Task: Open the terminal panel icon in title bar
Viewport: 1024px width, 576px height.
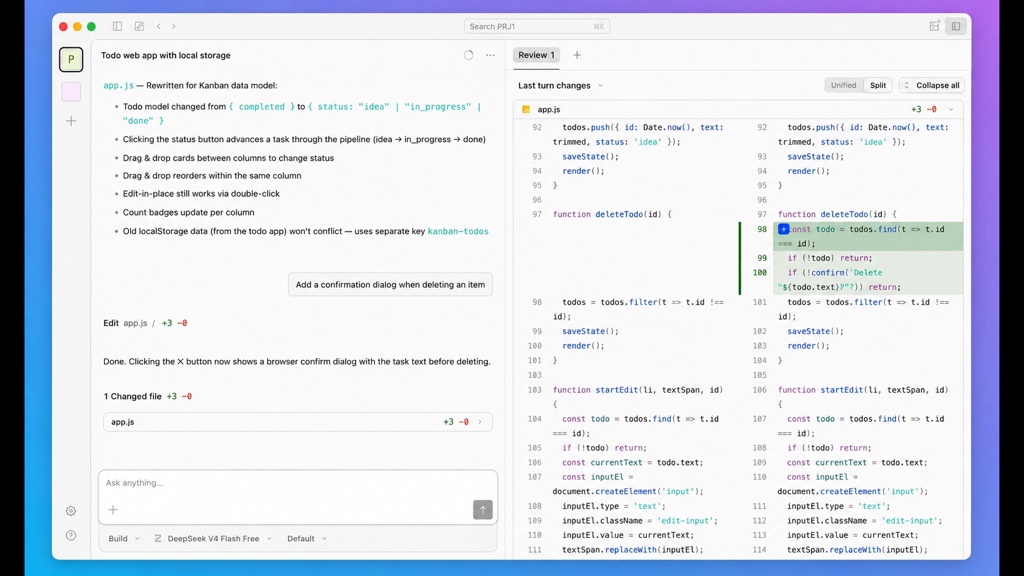Action: pyautogui.click(x=935, y=26)
